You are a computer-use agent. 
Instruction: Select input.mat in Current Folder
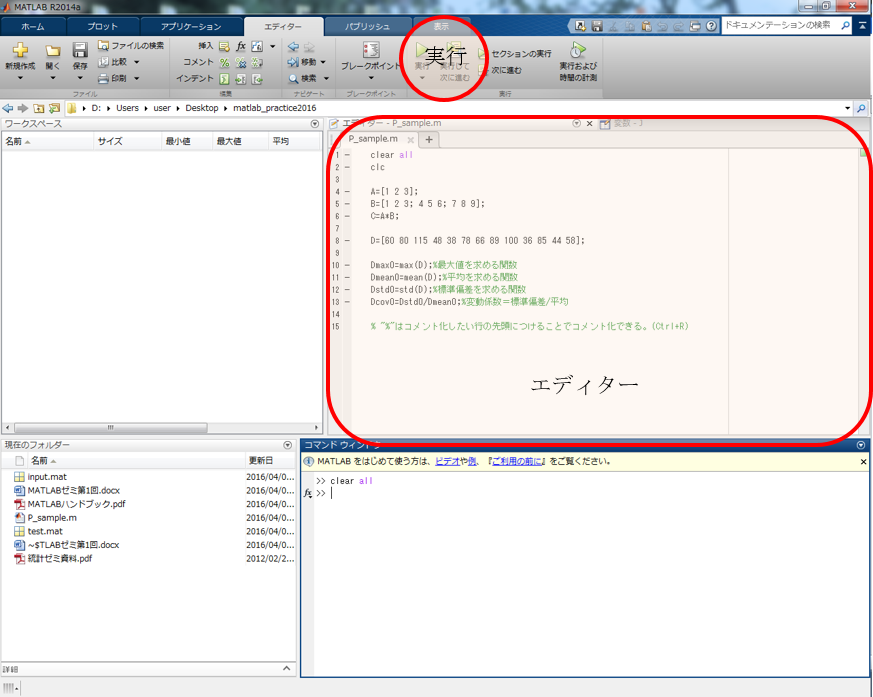tap(47, 477)
